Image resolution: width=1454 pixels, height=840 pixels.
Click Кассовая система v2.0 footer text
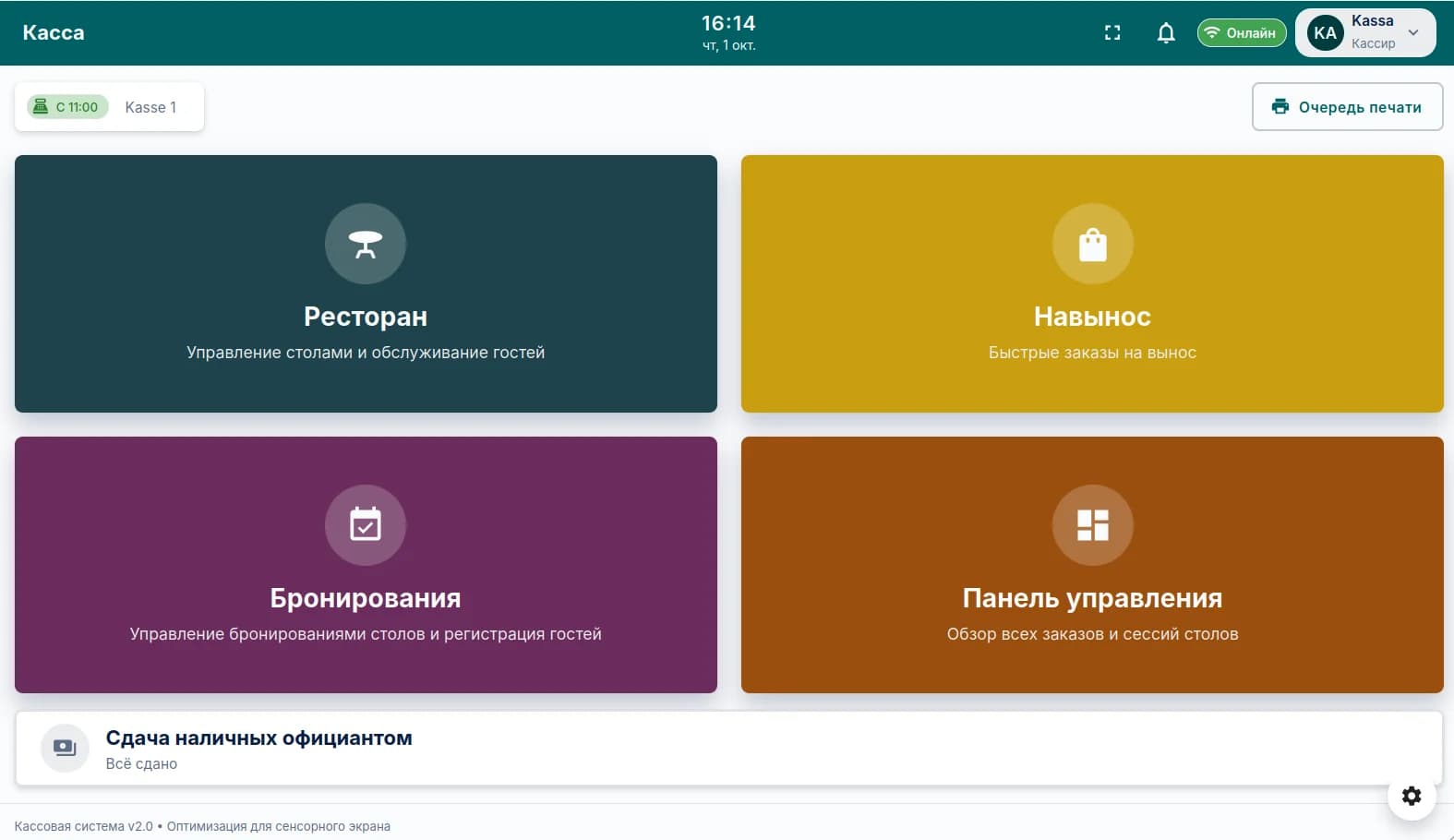point(84,826)
